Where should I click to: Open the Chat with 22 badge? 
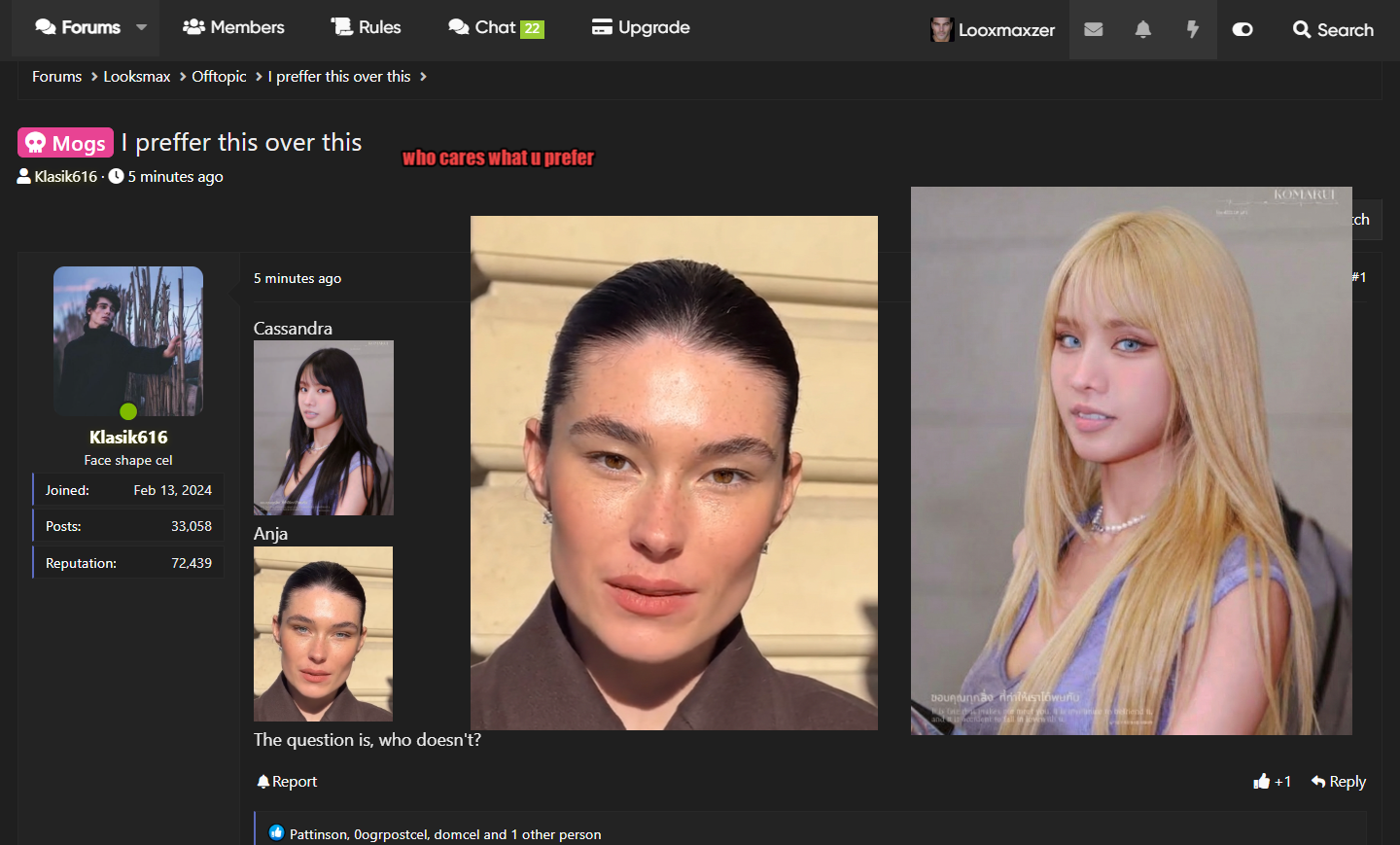(x=495, y=27)
